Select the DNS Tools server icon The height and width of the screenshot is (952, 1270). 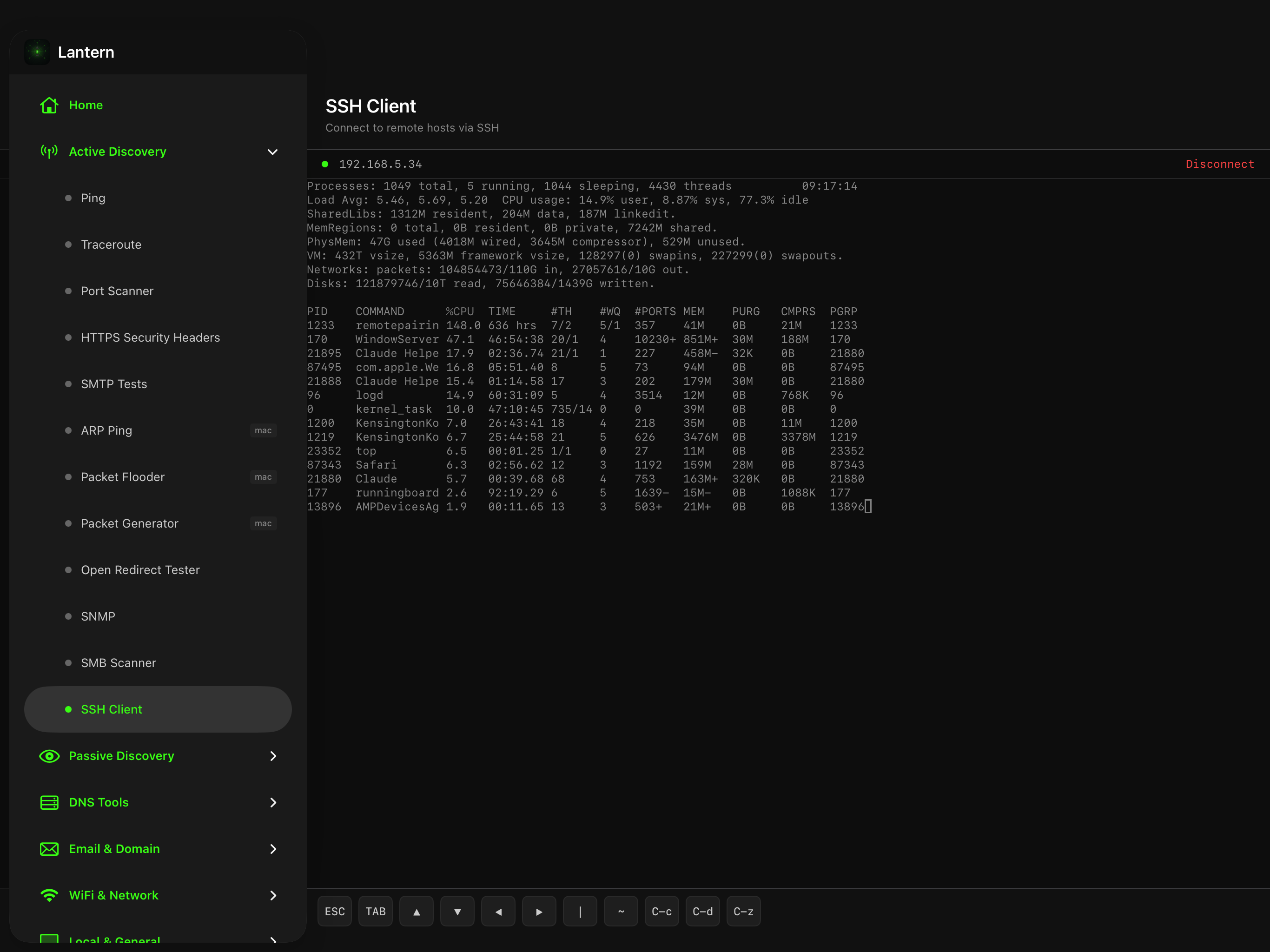(x=49, y=803)
